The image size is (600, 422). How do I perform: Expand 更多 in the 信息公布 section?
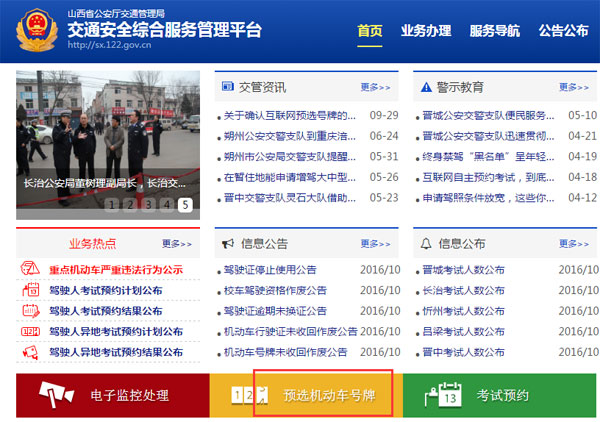[x=574, y=244]
